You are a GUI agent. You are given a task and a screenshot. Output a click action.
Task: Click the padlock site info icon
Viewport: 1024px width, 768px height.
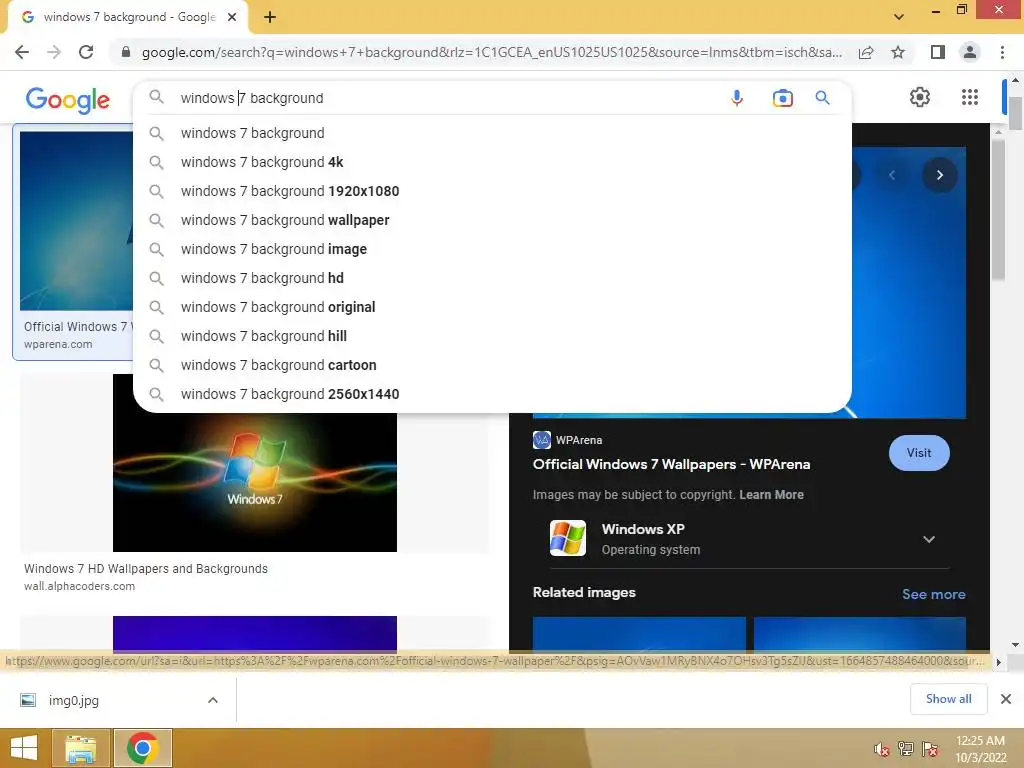click(125, 52)
